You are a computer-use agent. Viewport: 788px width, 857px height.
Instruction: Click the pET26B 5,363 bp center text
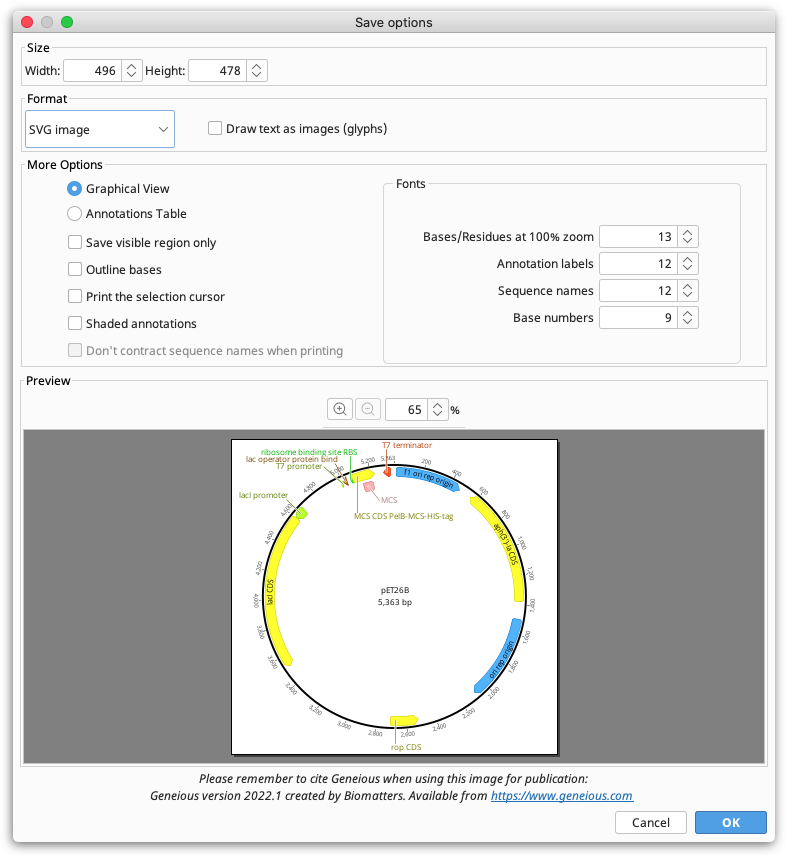[x=395, y=596]
